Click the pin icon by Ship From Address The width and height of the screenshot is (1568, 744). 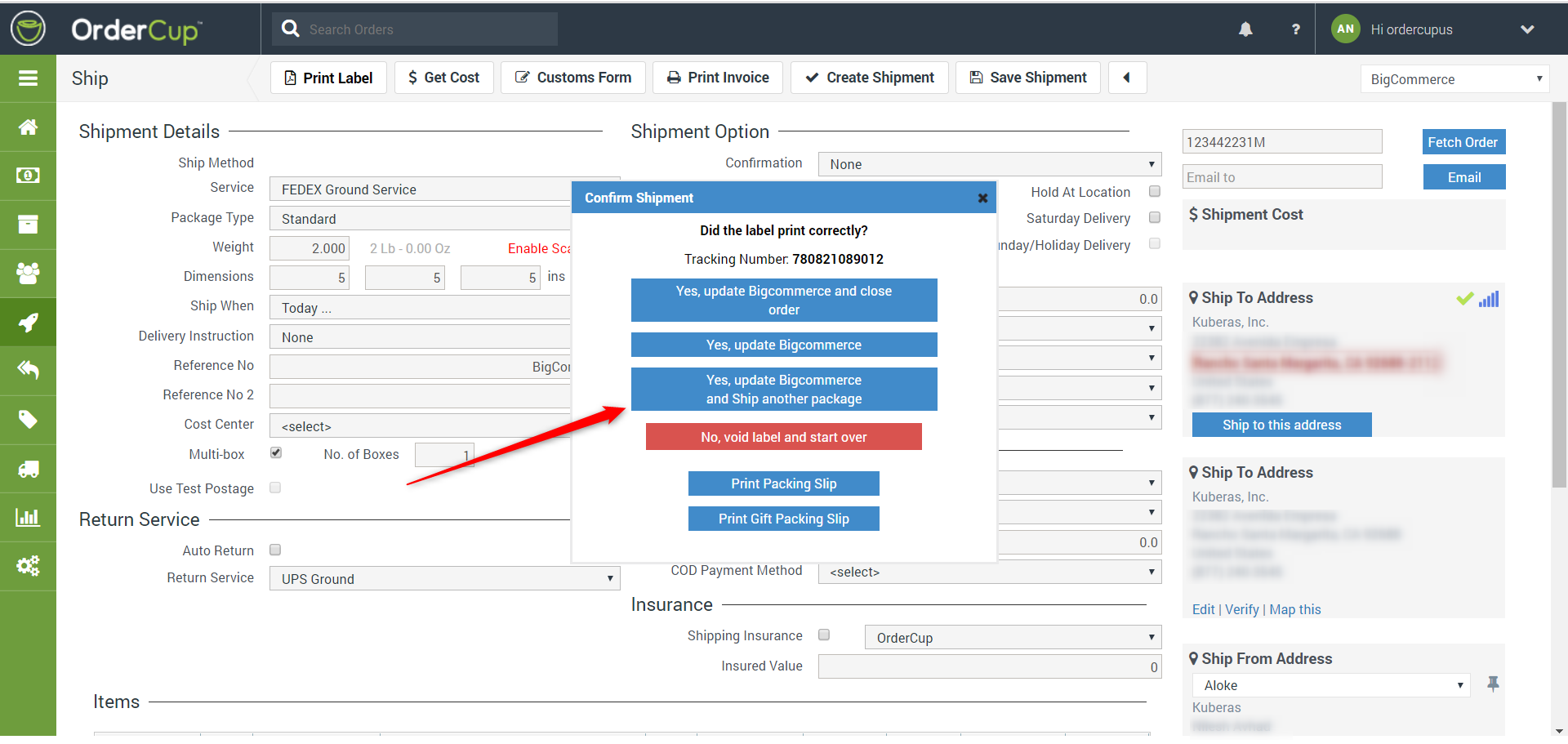(1493, 684)
